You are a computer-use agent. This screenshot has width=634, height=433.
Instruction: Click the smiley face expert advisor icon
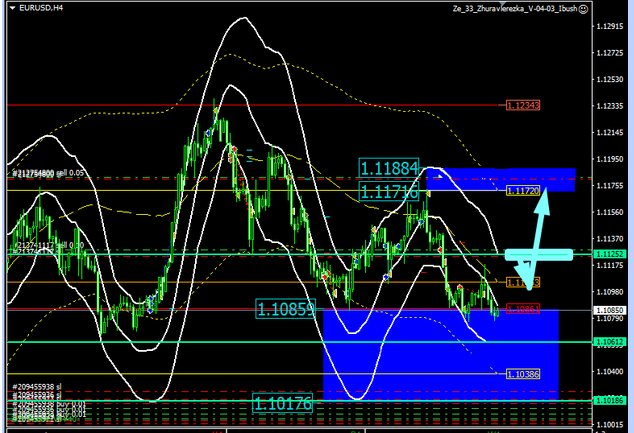point(581,9)
